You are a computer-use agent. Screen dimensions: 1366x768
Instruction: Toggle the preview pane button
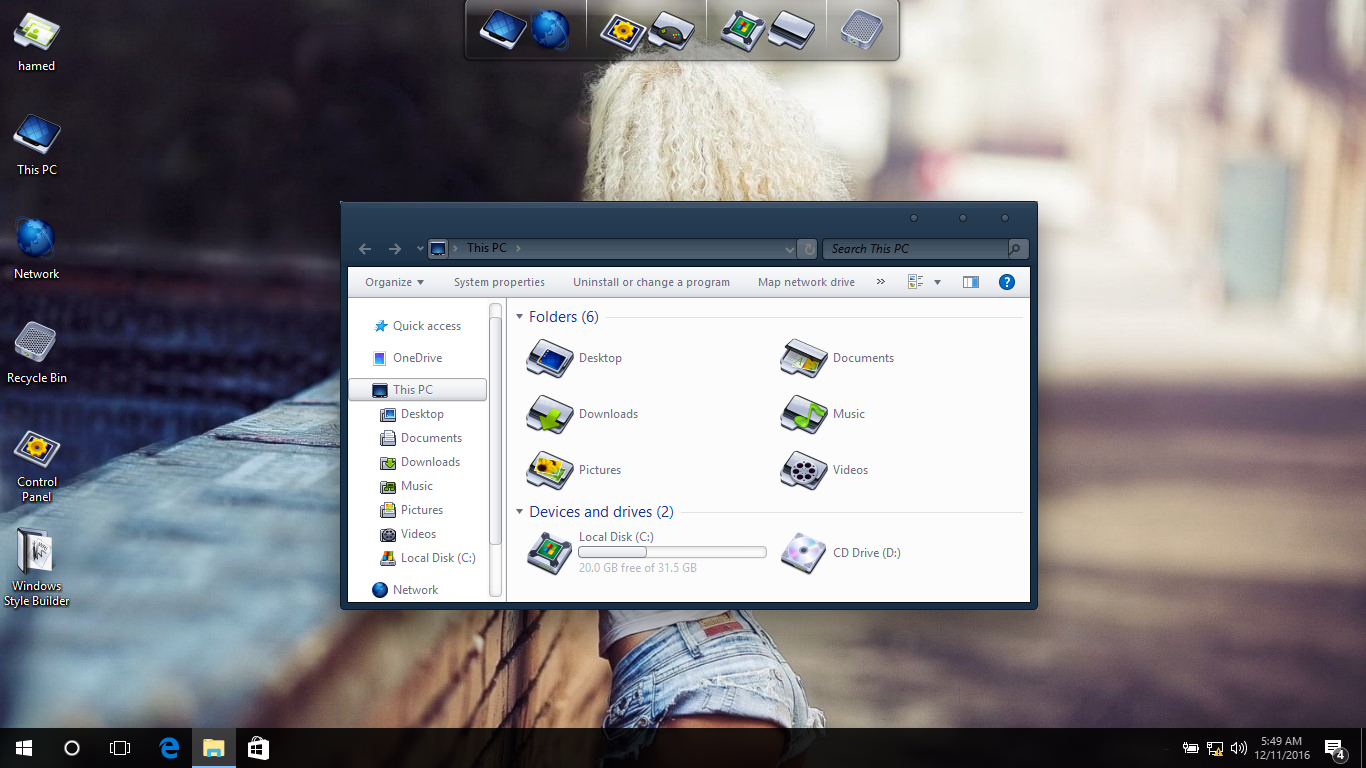[970, 282]
